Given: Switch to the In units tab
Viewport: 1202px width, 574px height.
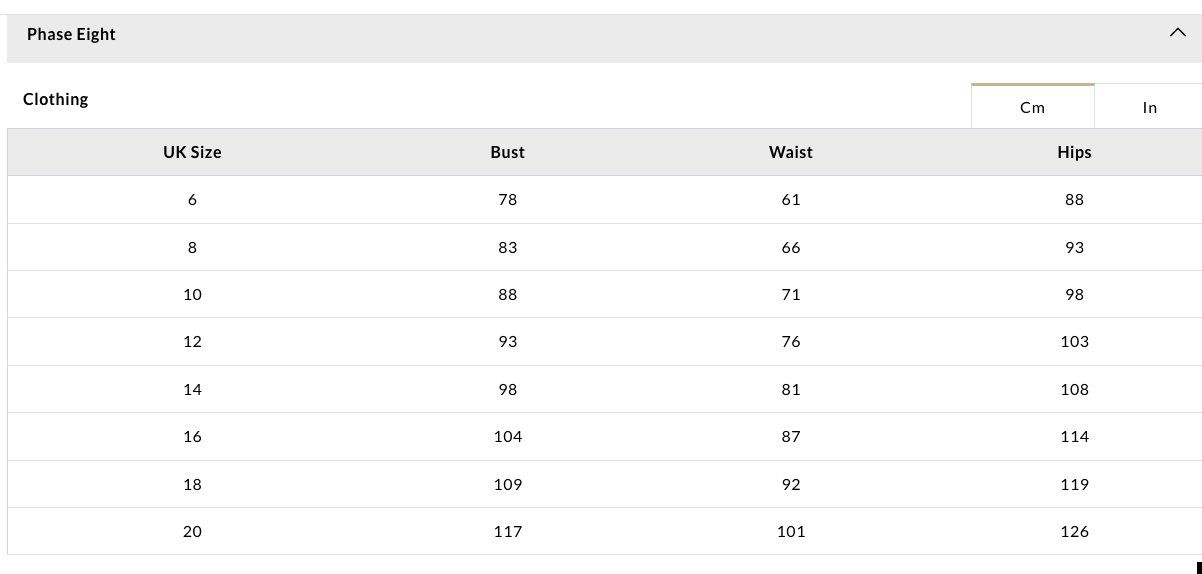Looking at the screenshot, I should (x=1149, y=107).
